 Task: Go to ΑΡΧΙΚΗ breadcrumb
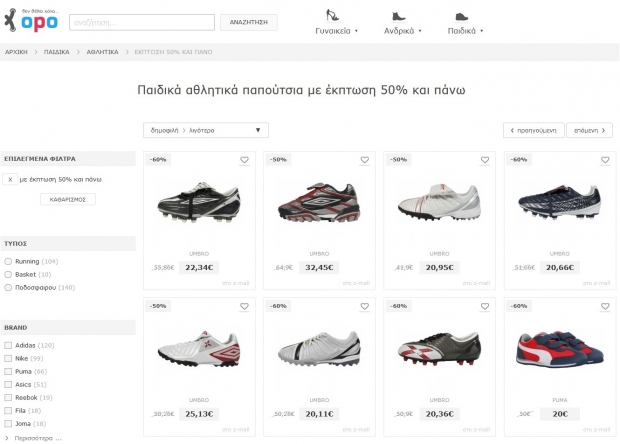(x=16, y=52)
